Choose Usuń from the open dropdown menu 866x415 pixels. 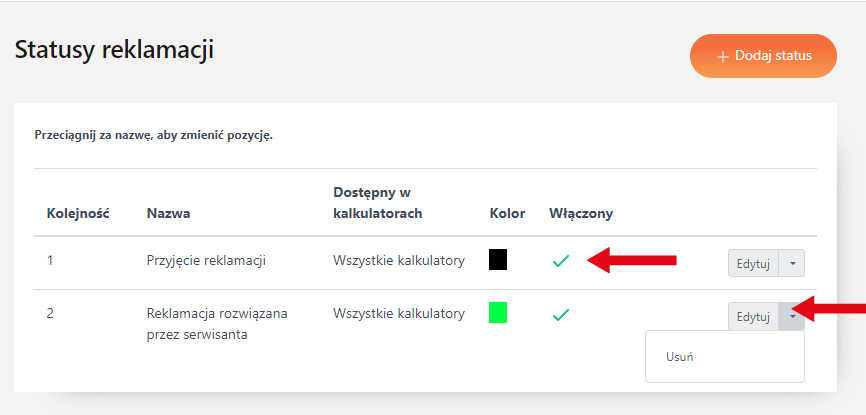coord(681,357)
